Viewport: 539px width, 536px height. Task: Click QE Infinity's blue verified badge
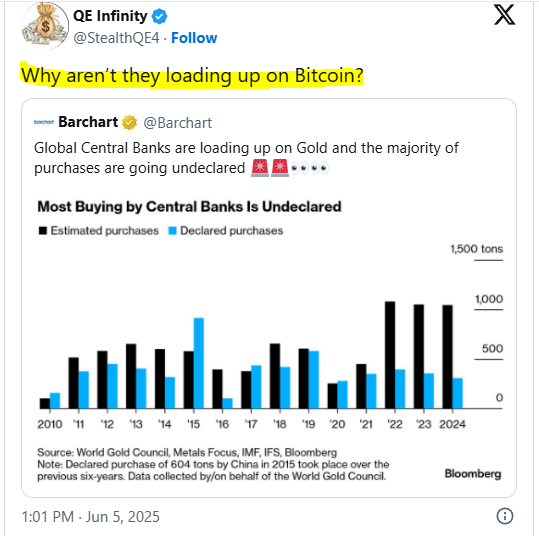[159, 17]
